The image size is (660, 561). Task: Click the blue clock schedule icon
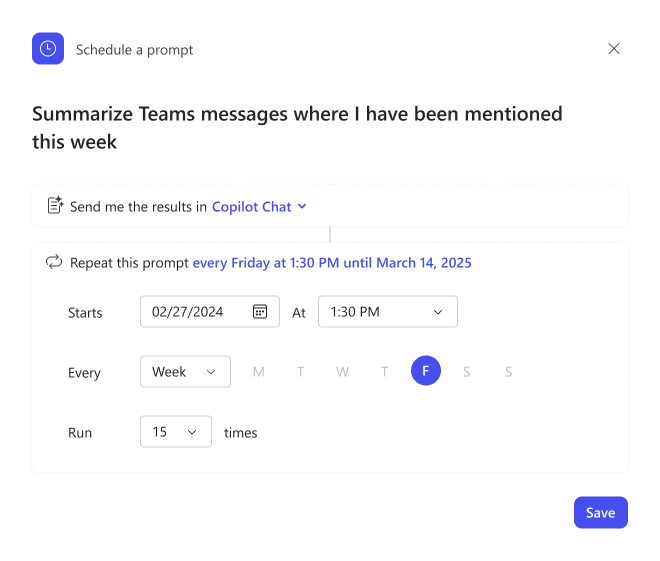pos(48,48)
